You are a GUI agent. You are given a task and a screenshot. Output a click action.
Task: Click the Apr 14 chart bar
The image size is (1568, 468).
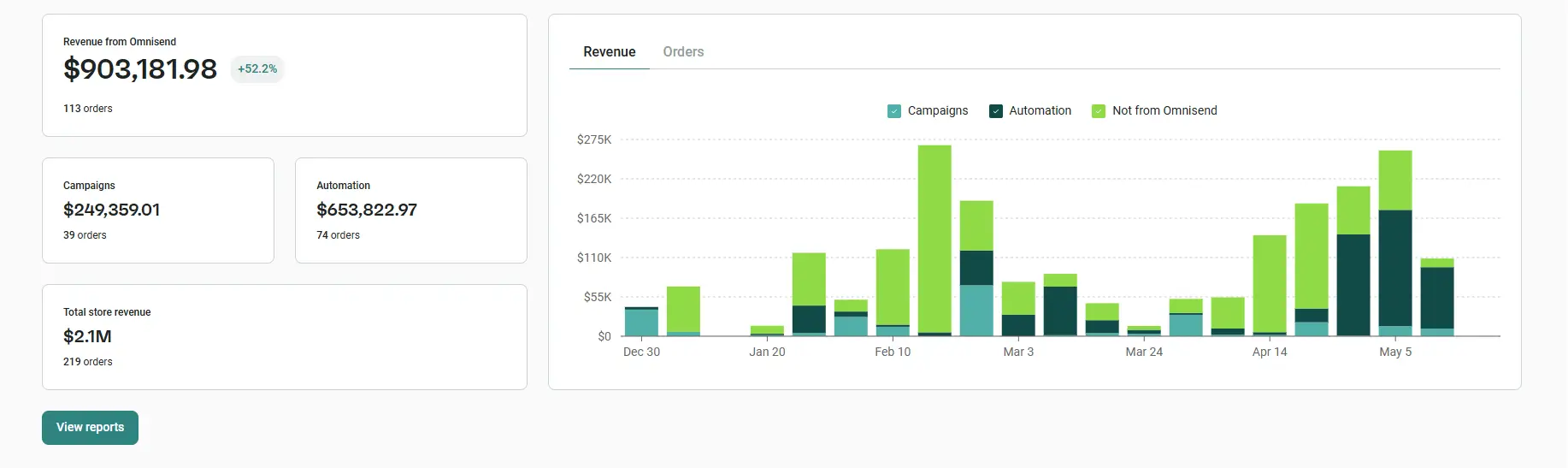coord(1270,286)
